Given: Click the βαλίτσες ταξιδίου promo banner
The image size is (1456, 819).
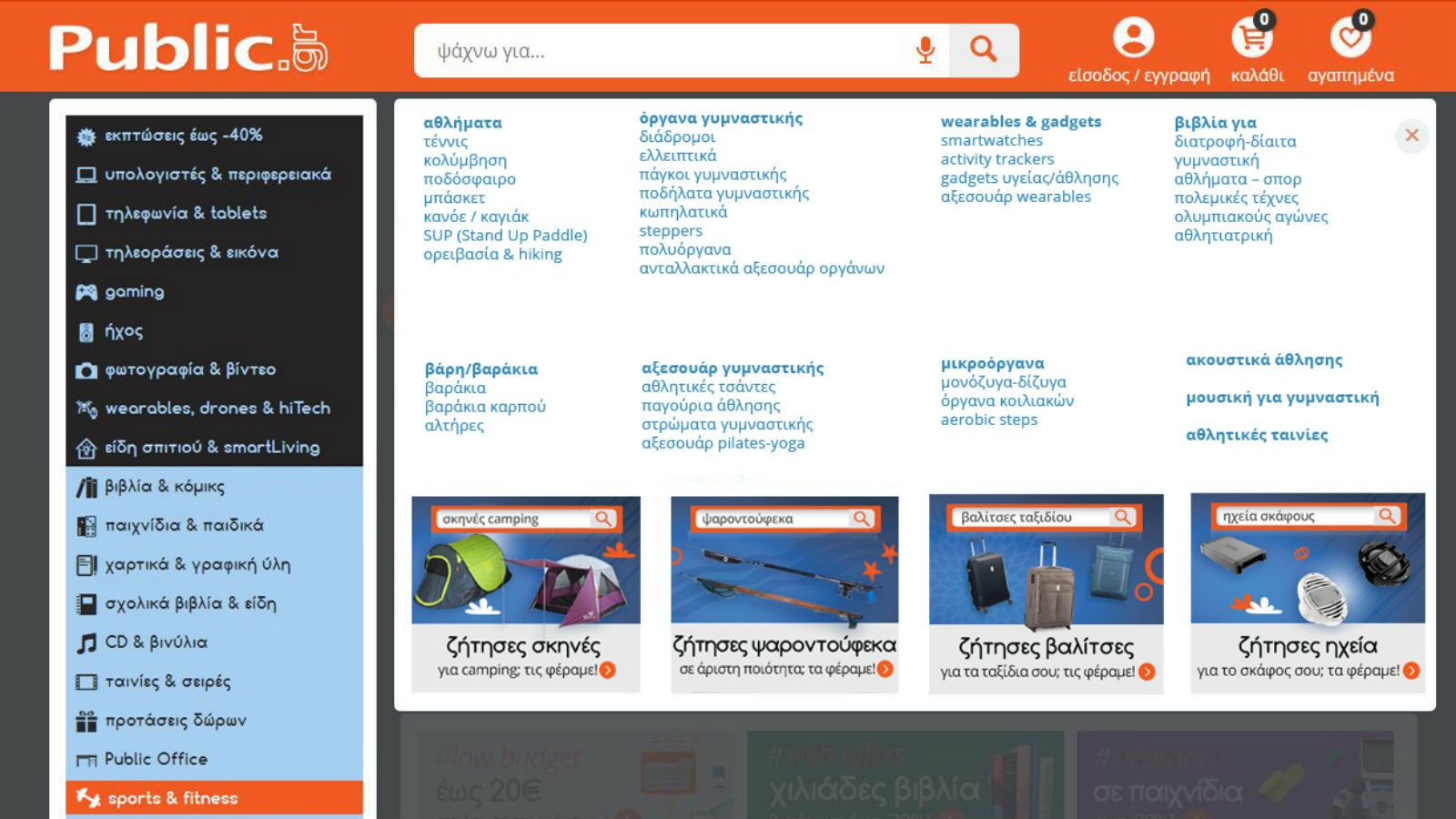Looking at the screenshot, I should [x=1046, y=593].
